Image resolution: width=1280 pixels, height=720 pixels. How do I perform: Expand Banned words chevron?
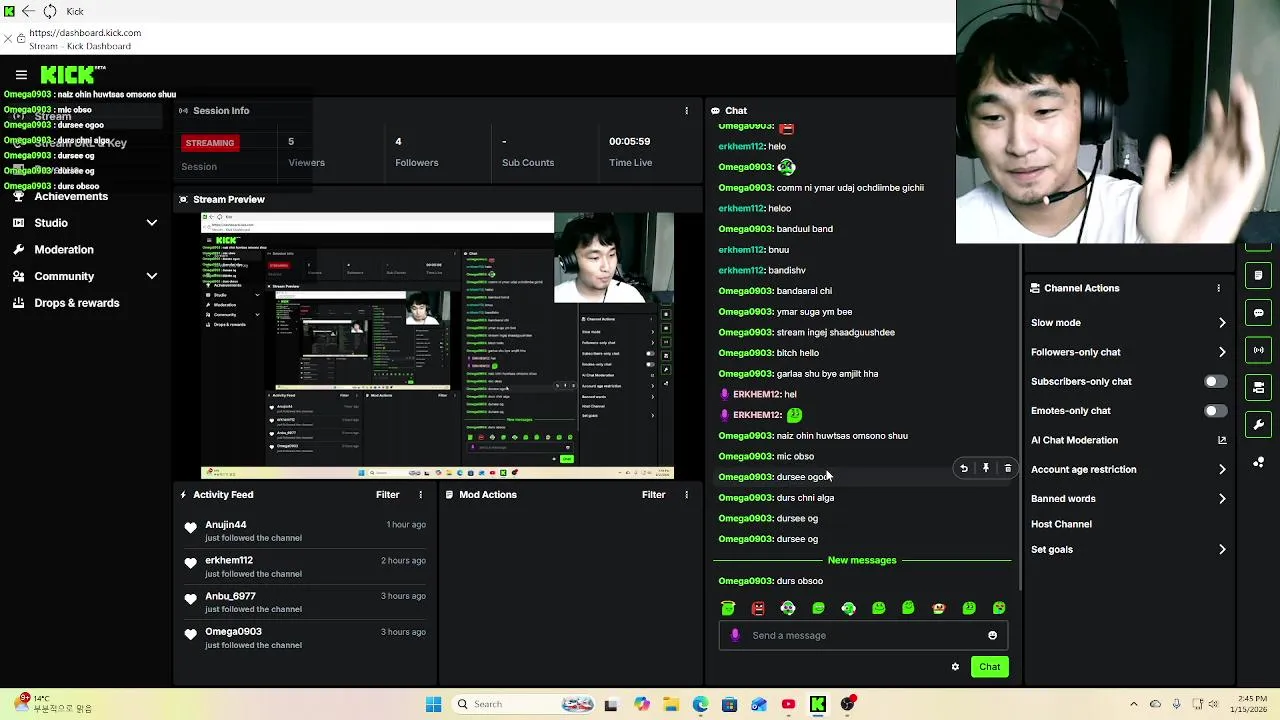[1222, 498]
